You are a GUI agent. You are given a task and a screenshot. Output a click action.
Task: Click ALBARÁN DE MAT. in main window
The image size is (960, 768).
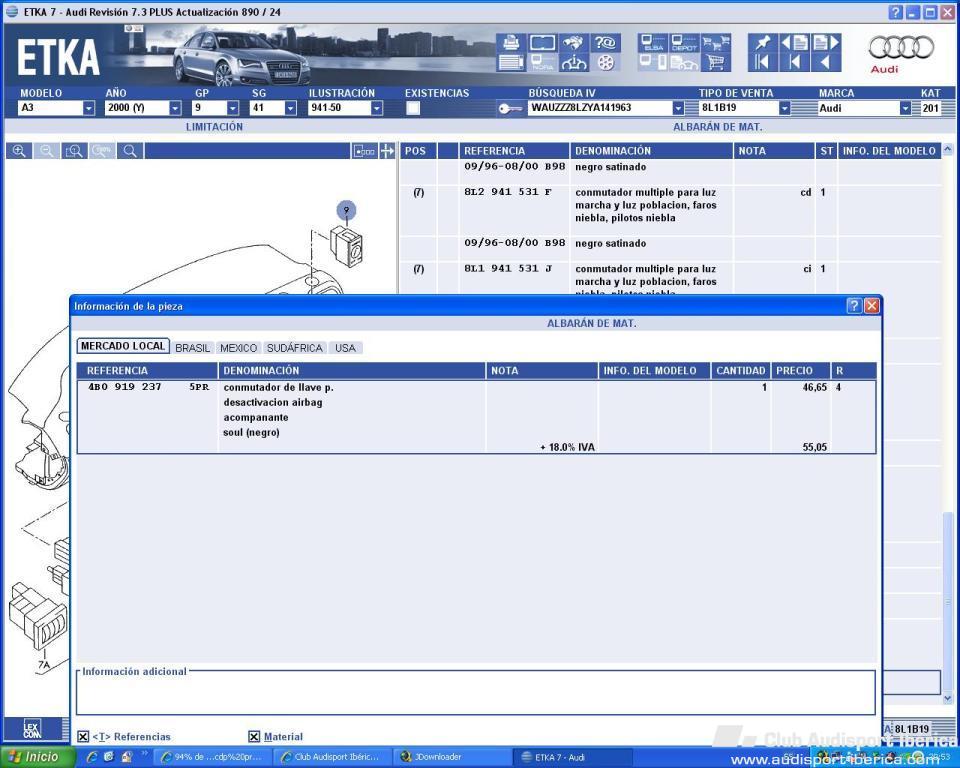(x=718, y=127)
